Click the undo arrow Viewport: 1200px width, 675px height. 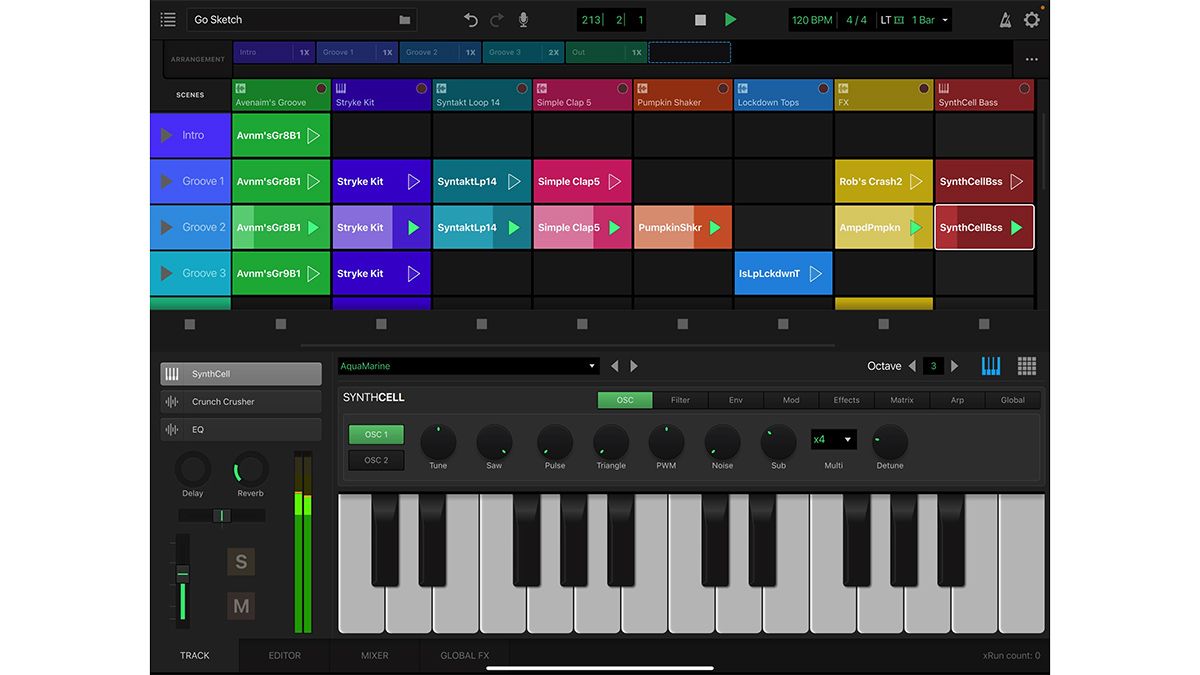[x=469, y=18]
